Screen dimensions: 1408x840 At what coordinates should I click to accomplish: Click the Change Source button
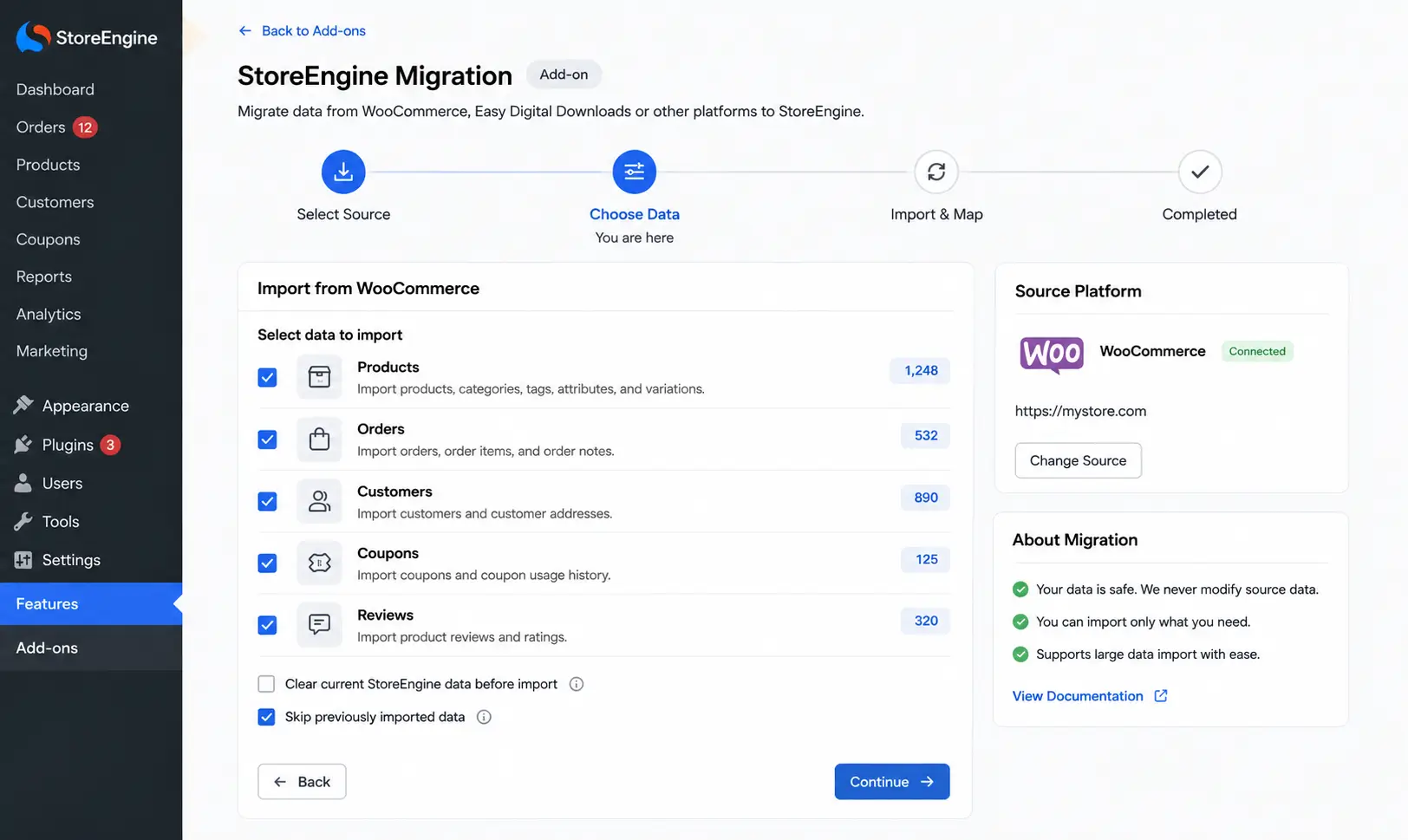coord(1078,460)
